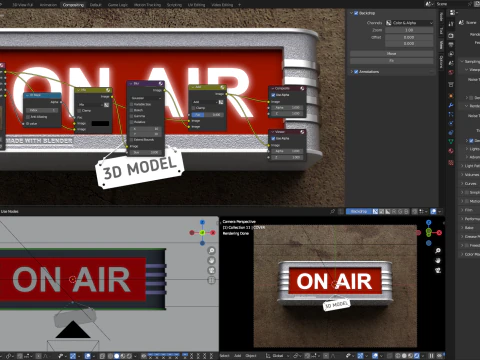Viewport: 480px width, 360px height.
Task: Toggle the Backdrop checkbox in the sidebar
Action: [x=356, y=13]
